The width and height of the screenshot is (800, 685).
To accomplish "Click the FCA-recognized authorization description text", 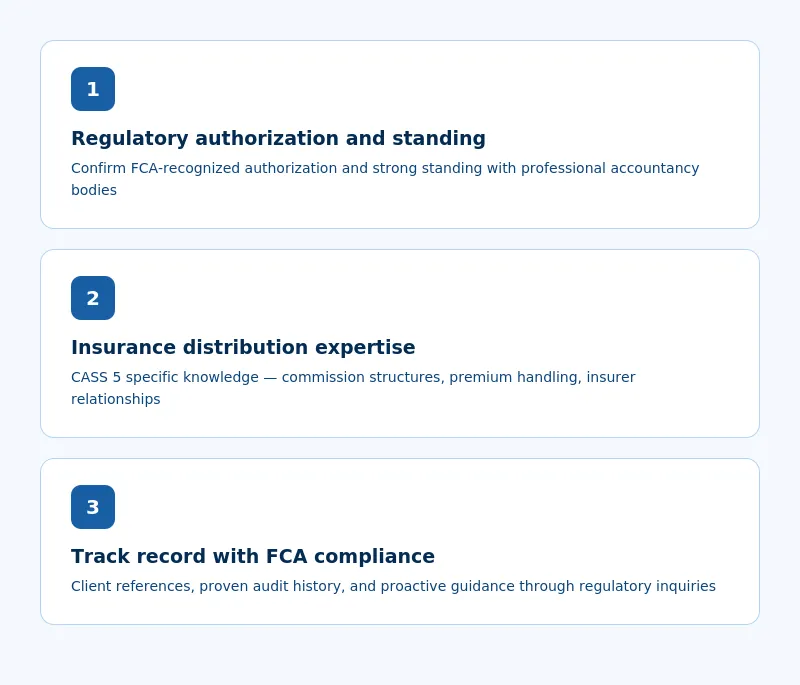I will [385, 179].
